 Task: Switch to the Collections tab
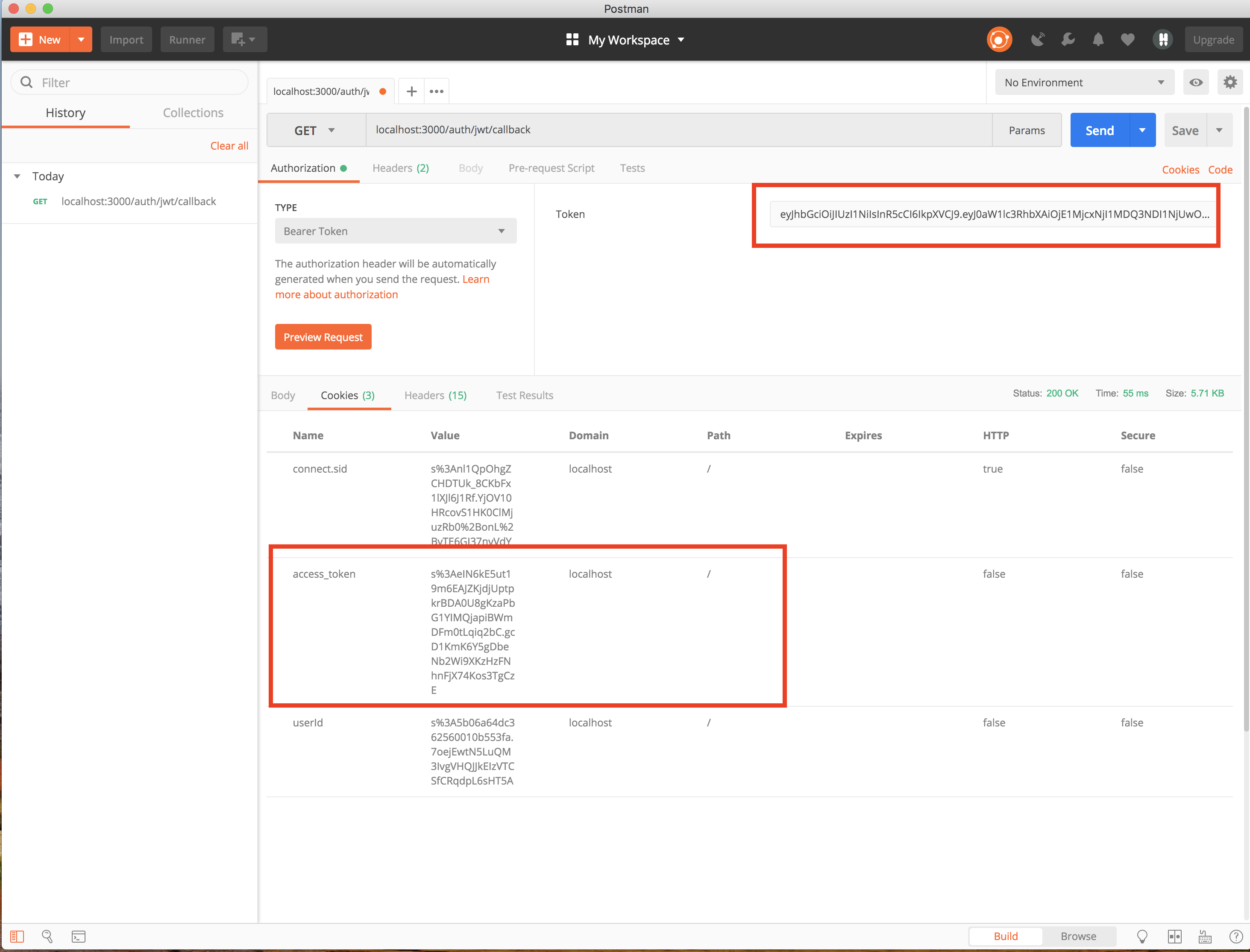tap(193, 113)
